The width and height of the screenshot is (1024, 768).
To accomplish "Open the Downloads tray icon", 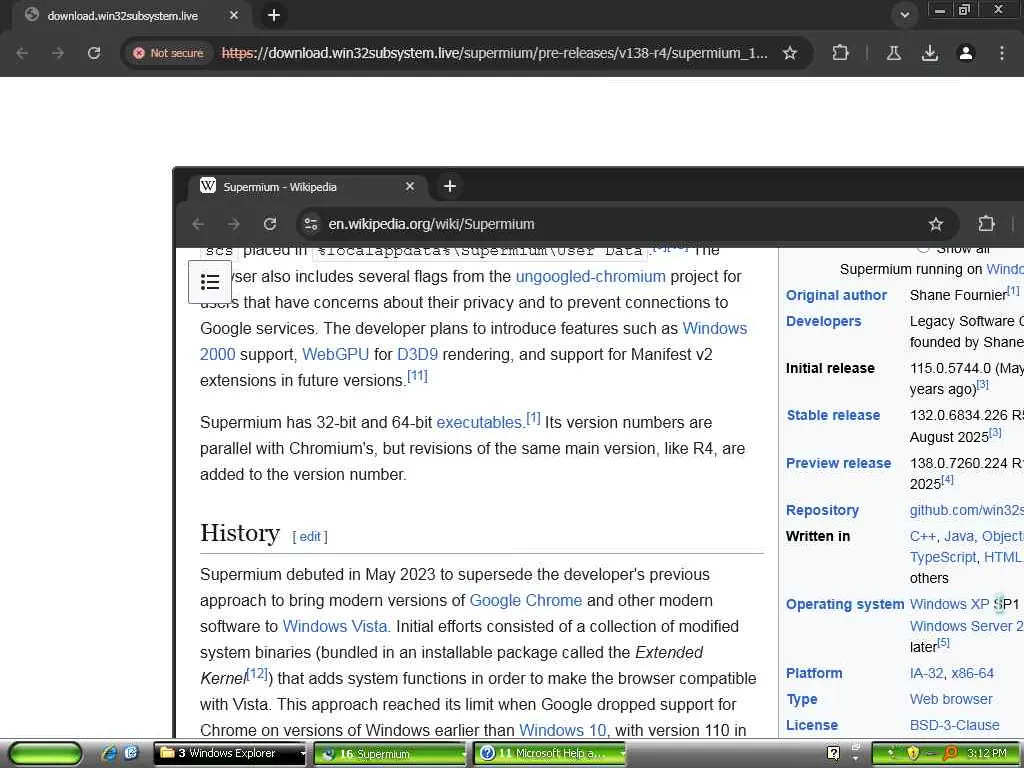I will (930, 53).
